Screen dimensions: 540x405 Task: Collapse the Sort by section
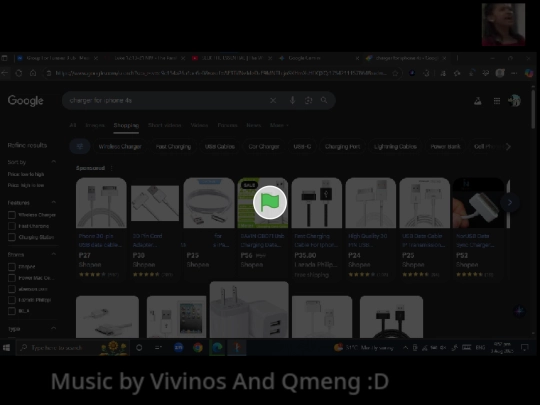54,162
